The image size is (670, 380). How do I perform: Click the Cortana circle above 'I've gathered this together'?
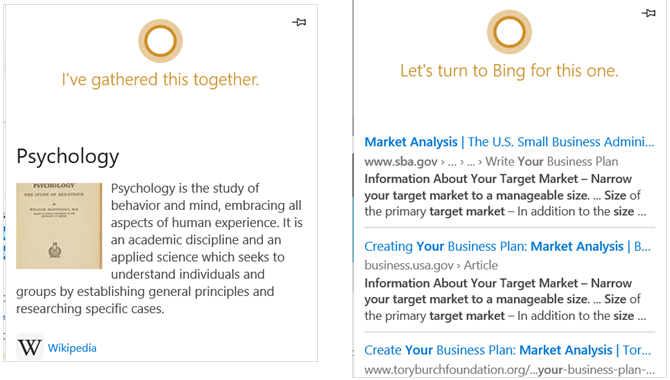(160, 41)
